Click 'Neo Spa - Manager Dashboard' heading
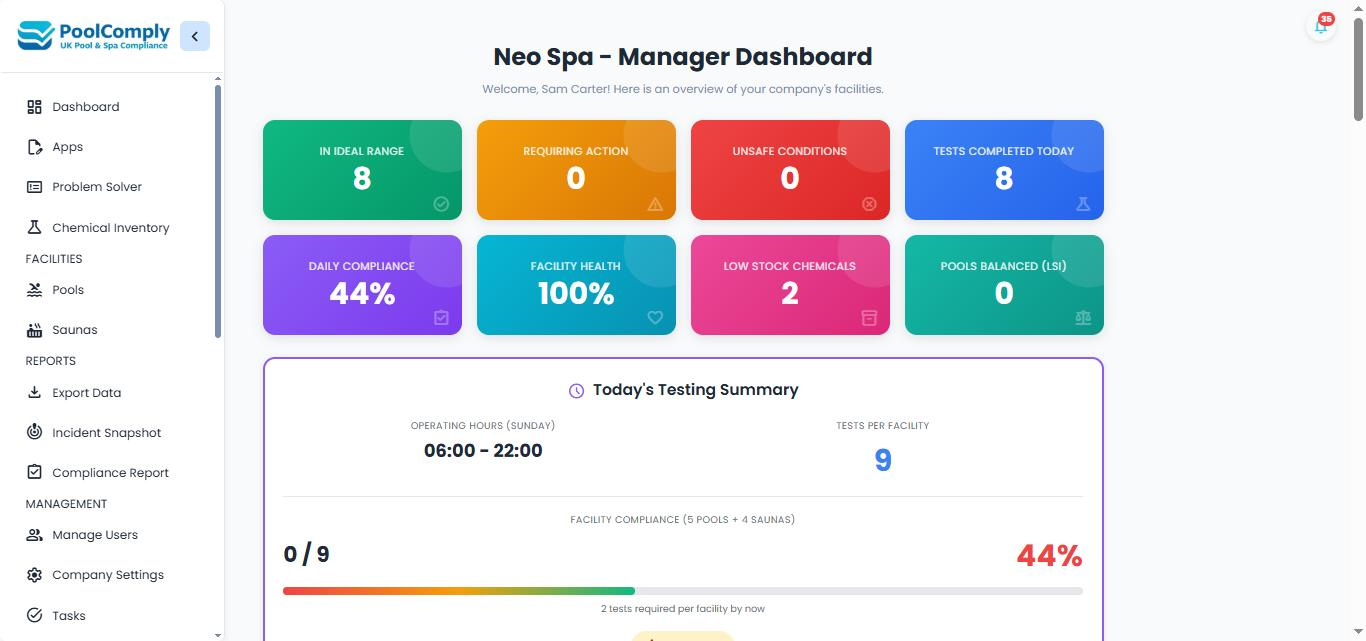This screenshot has width=1366, height=641. (x=683, y=57)
